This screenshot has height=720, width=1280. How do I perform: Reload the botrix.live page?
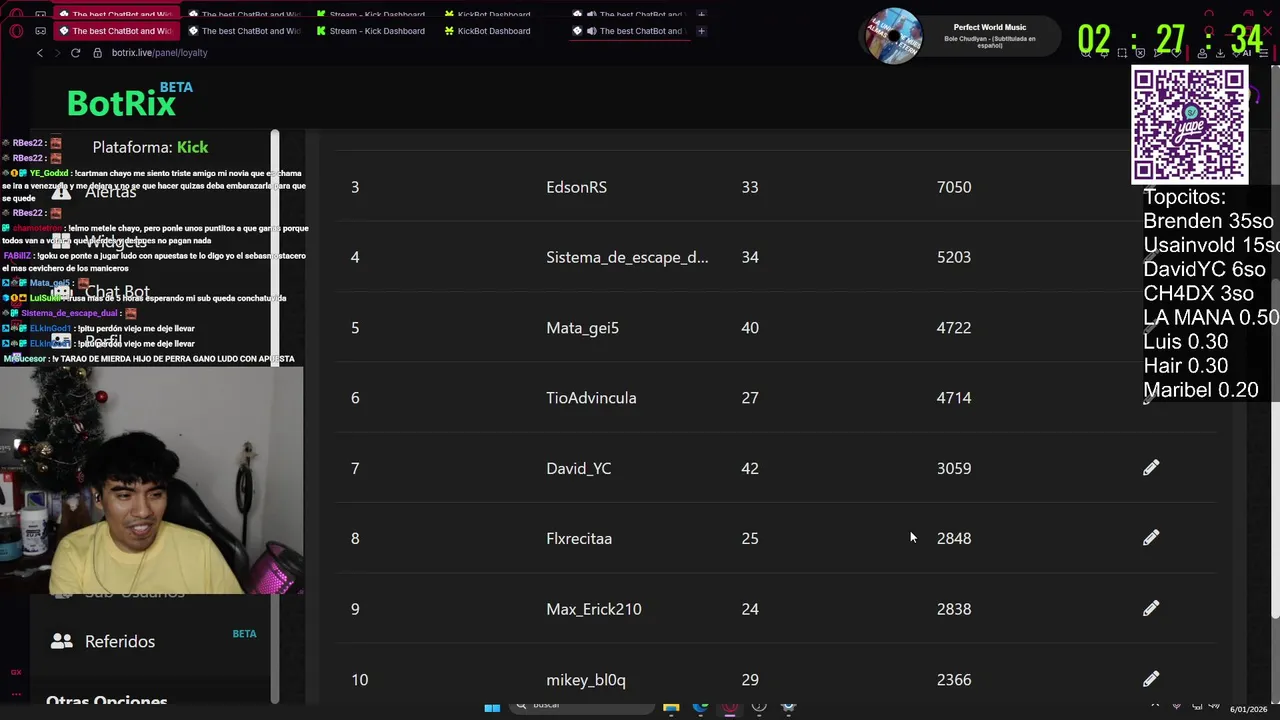pos(75,53)
